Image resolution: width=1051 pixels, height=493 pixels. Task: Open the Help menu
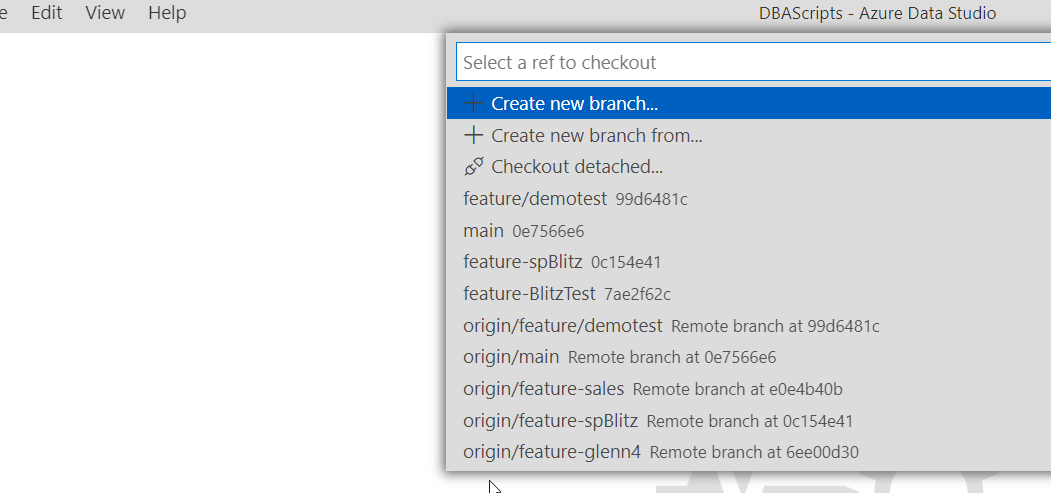[167, 13]
